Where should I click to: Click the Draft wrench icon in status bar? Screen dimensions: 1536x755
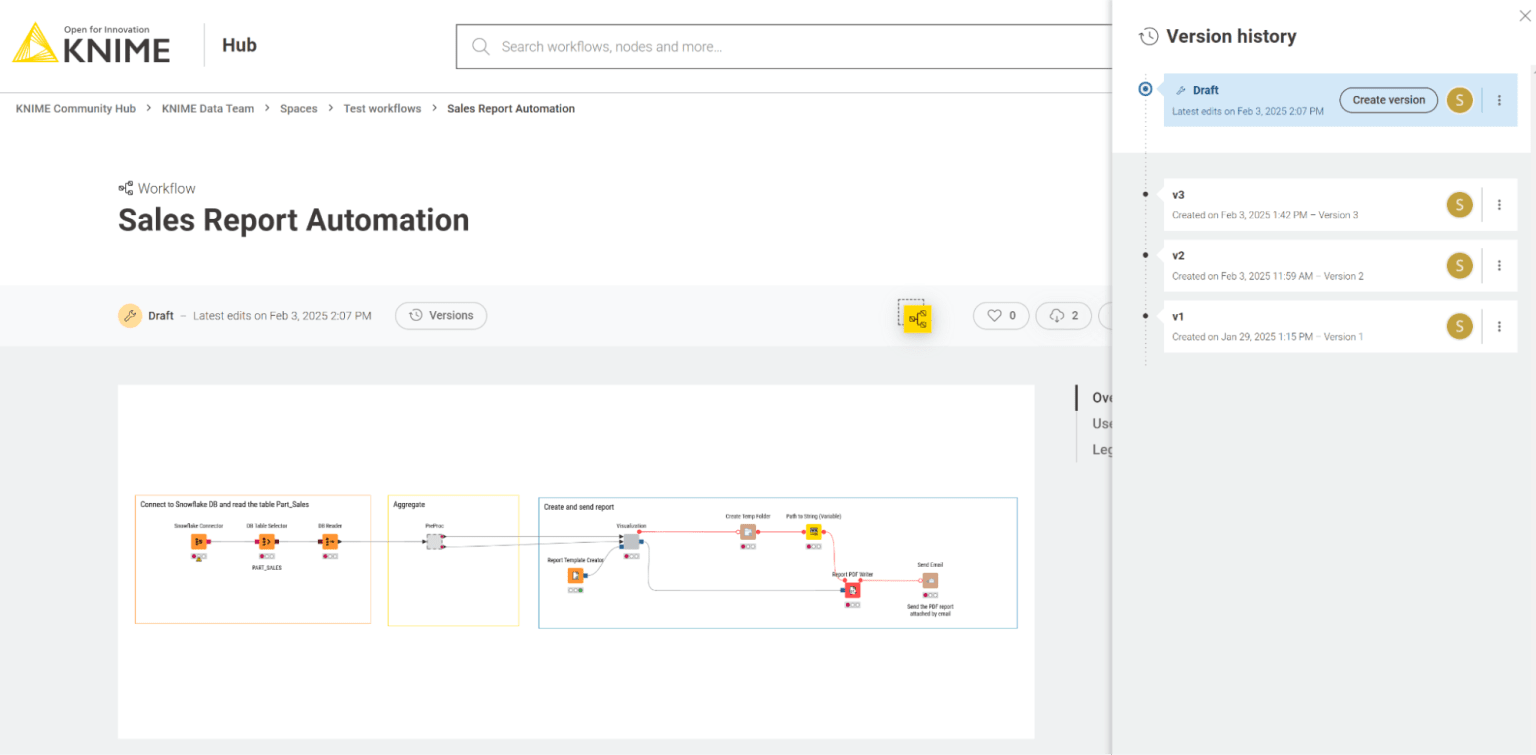(x=130, y=315)
